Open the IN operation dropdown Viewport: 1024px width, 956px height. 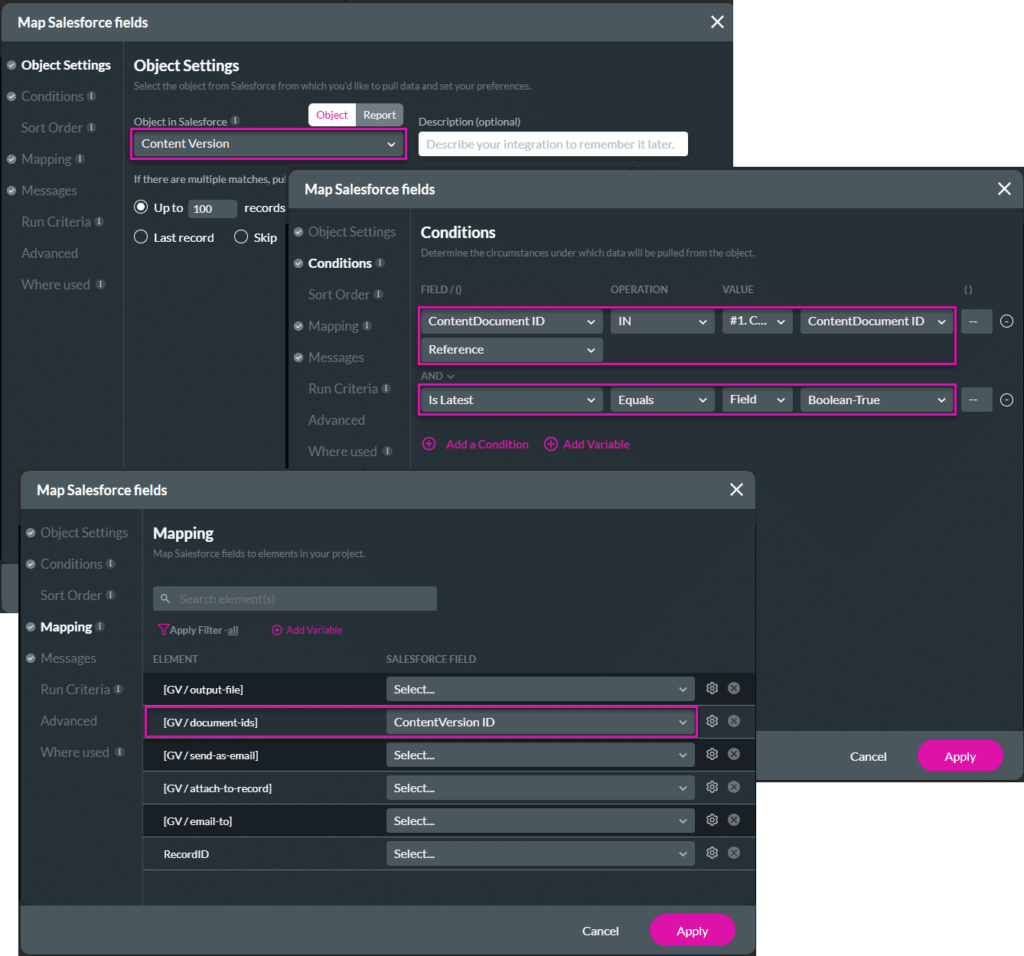pos(662,321)
